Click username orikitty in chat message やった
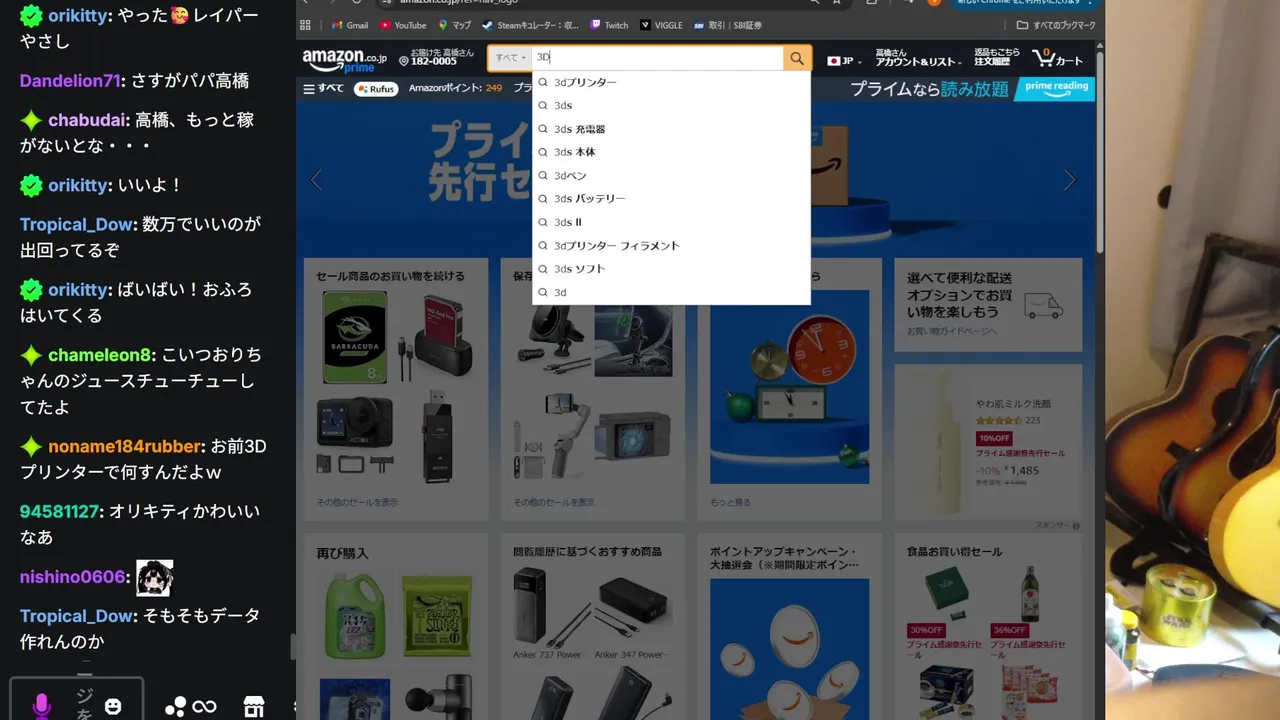This screenshot has width=1280, height=720. (78, 15)
